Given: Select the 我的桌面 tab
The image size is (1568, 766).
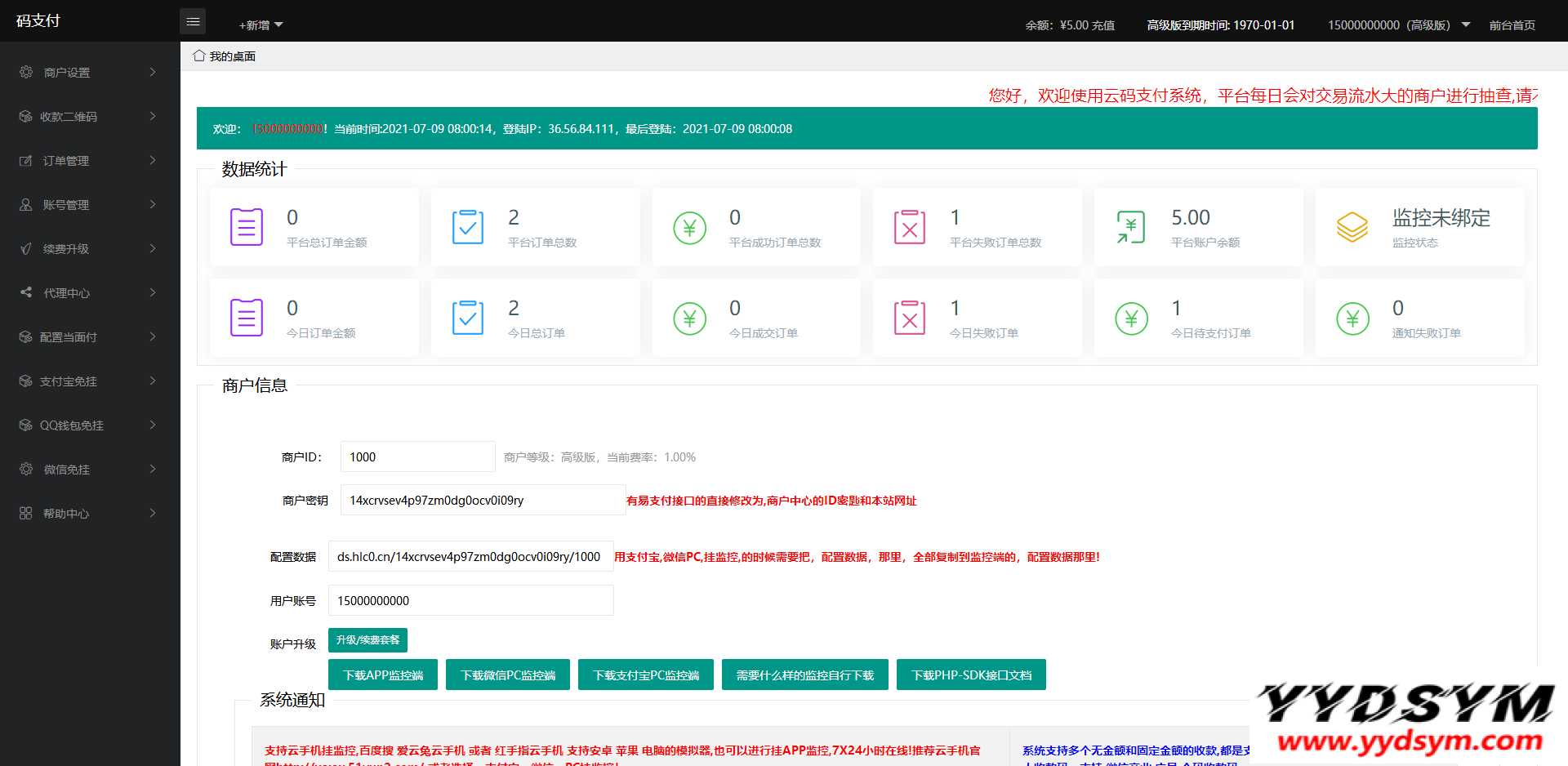Looking at the screenshot, I should pos(232,56).
